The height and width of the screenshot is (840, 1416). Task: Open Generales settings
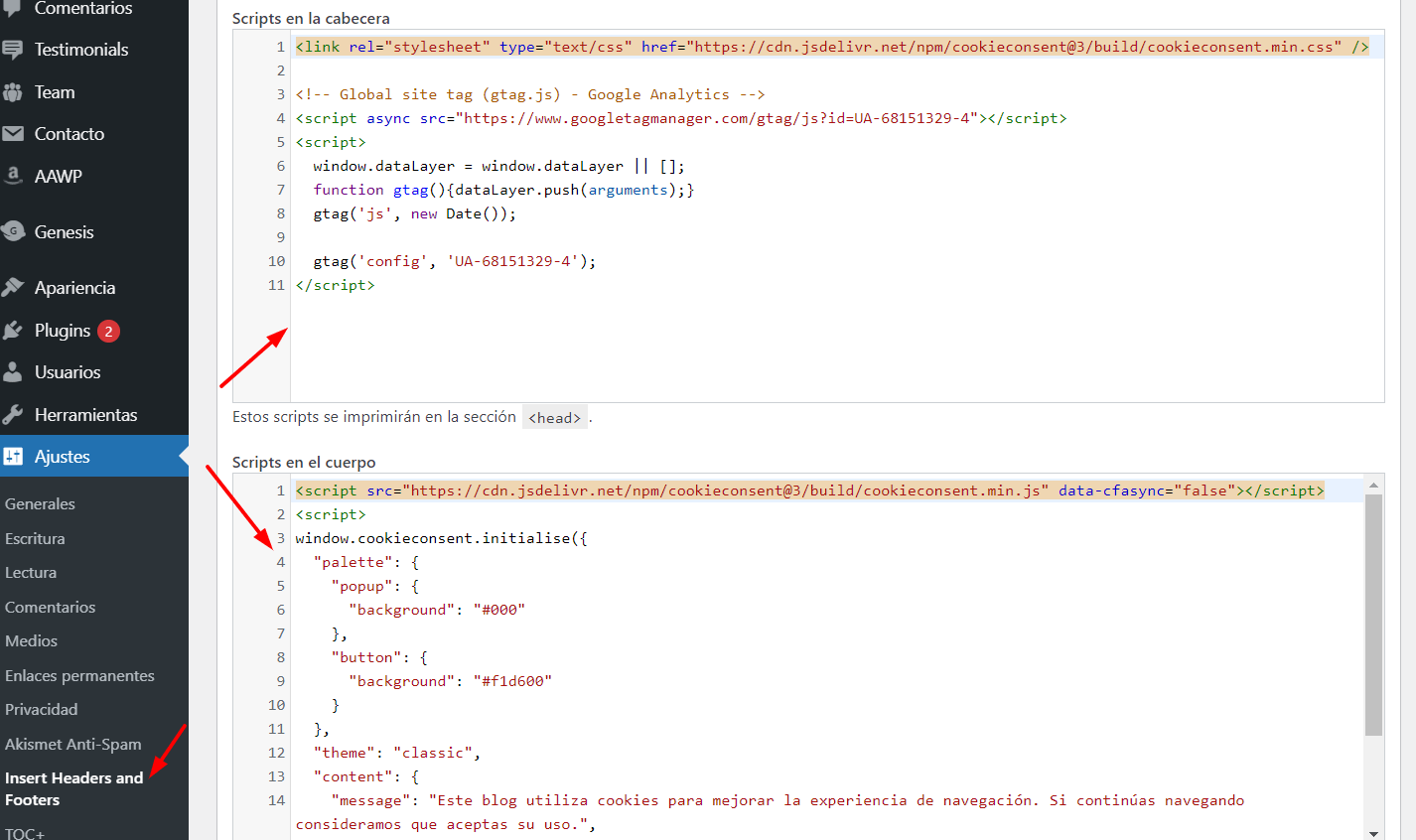(x=40, y=504)
